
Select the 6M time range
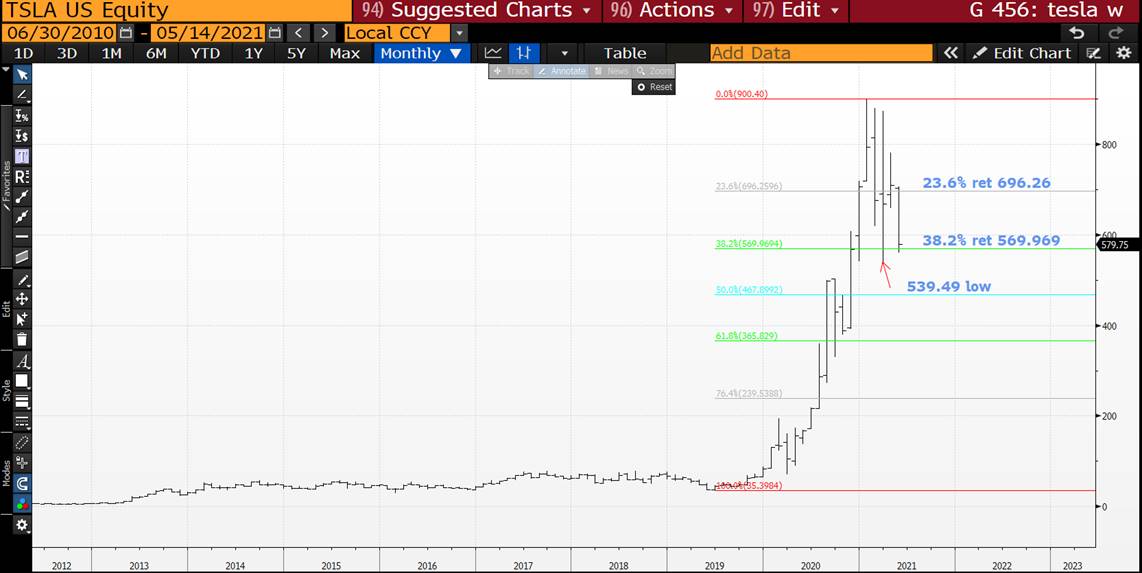coord(156,53)
